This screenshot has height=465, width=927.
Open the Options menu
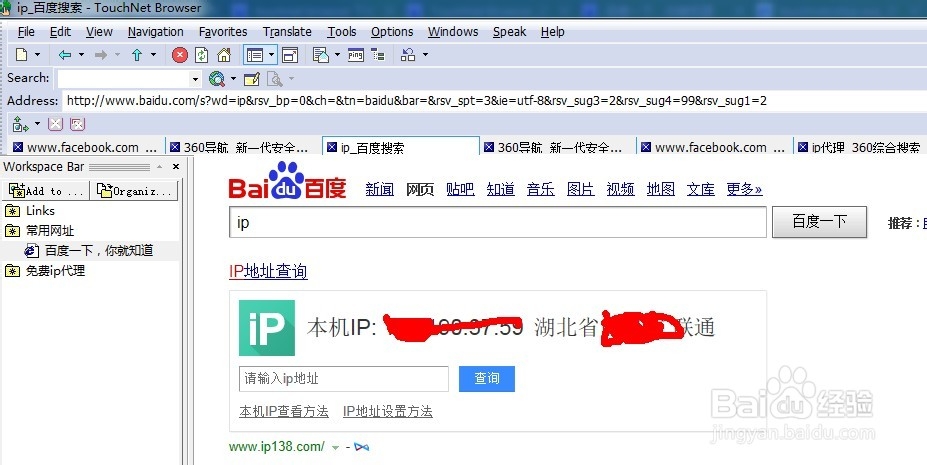click(392, 32)
